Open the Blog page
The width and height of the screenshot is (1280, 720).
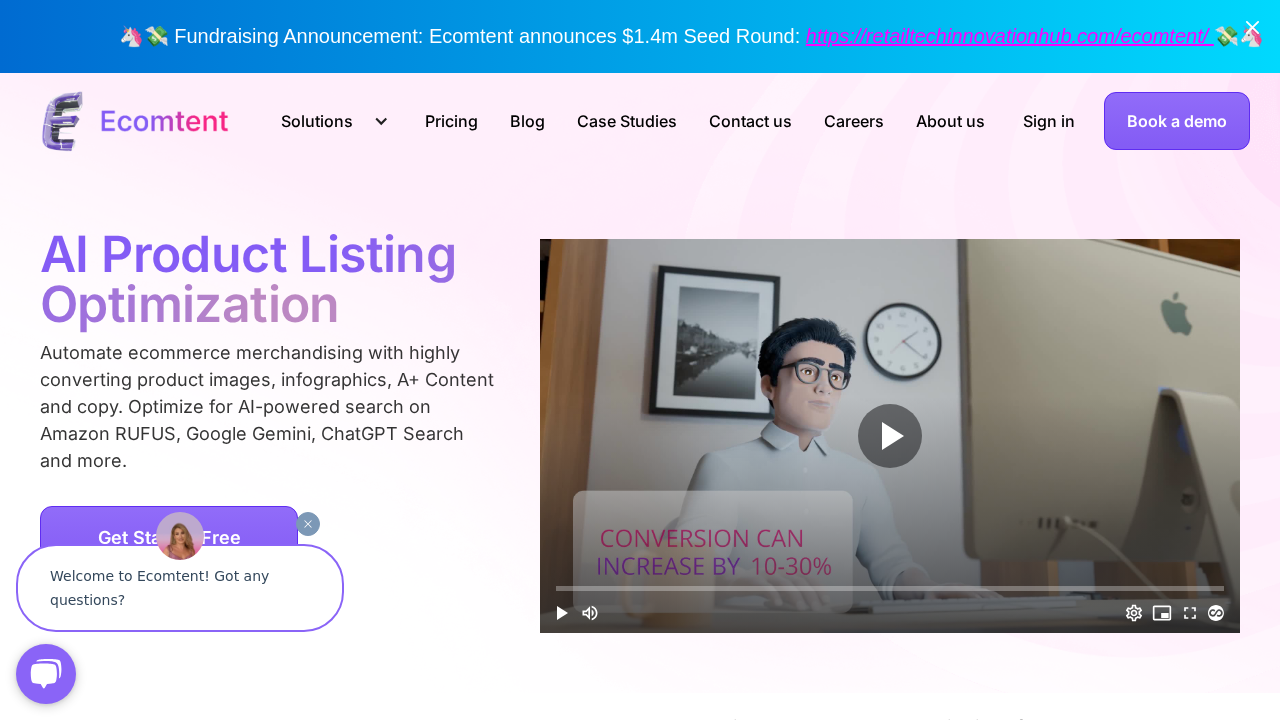[x=527, y=121]
